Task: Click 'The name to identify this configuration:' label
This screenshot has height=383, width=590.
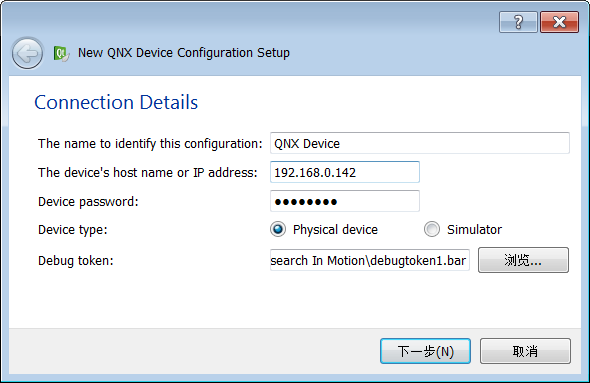Action: (150, 144)
